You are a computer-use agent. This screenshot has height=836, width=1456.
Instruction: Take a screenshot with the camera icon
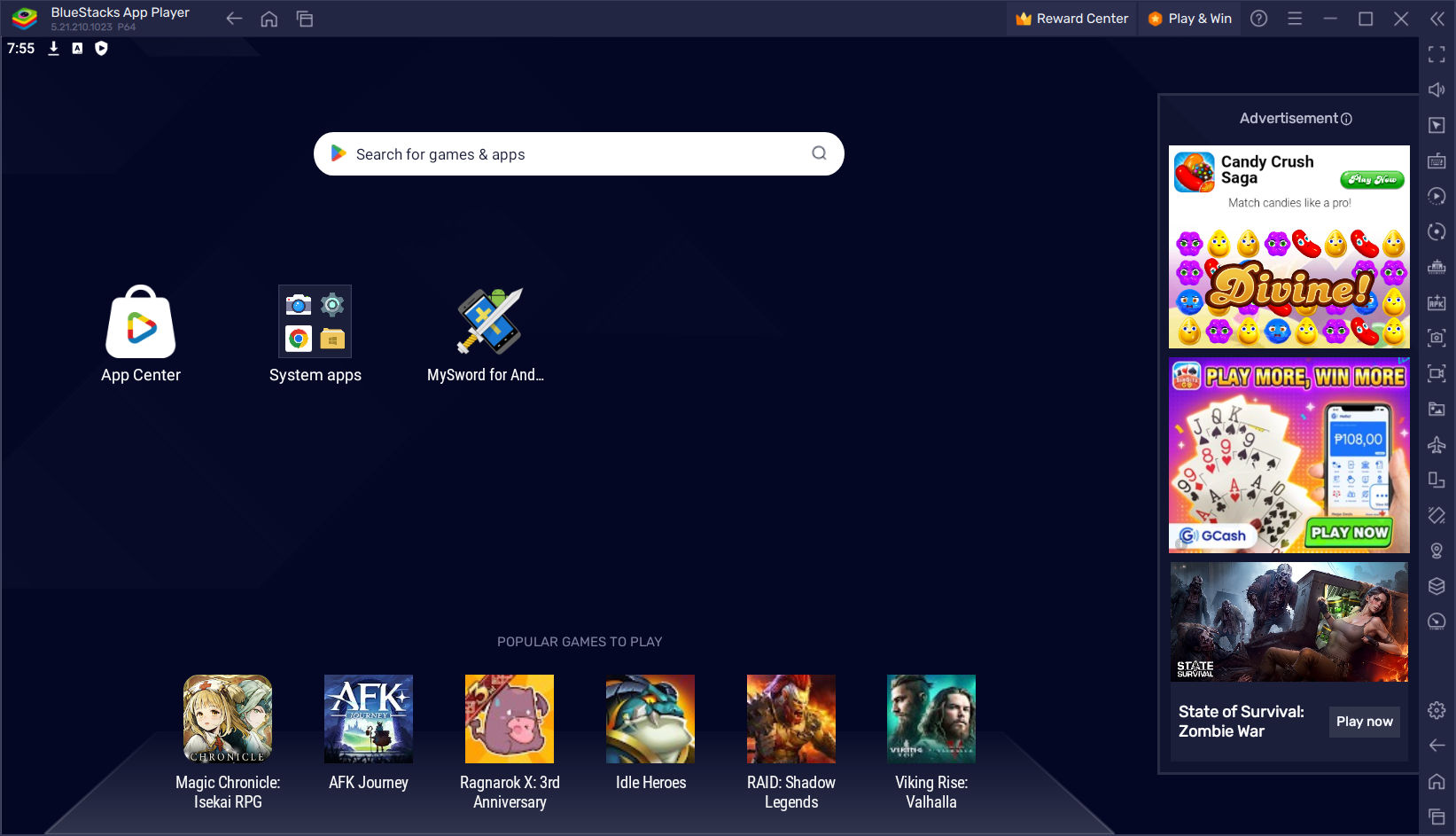pos(1437,338)
